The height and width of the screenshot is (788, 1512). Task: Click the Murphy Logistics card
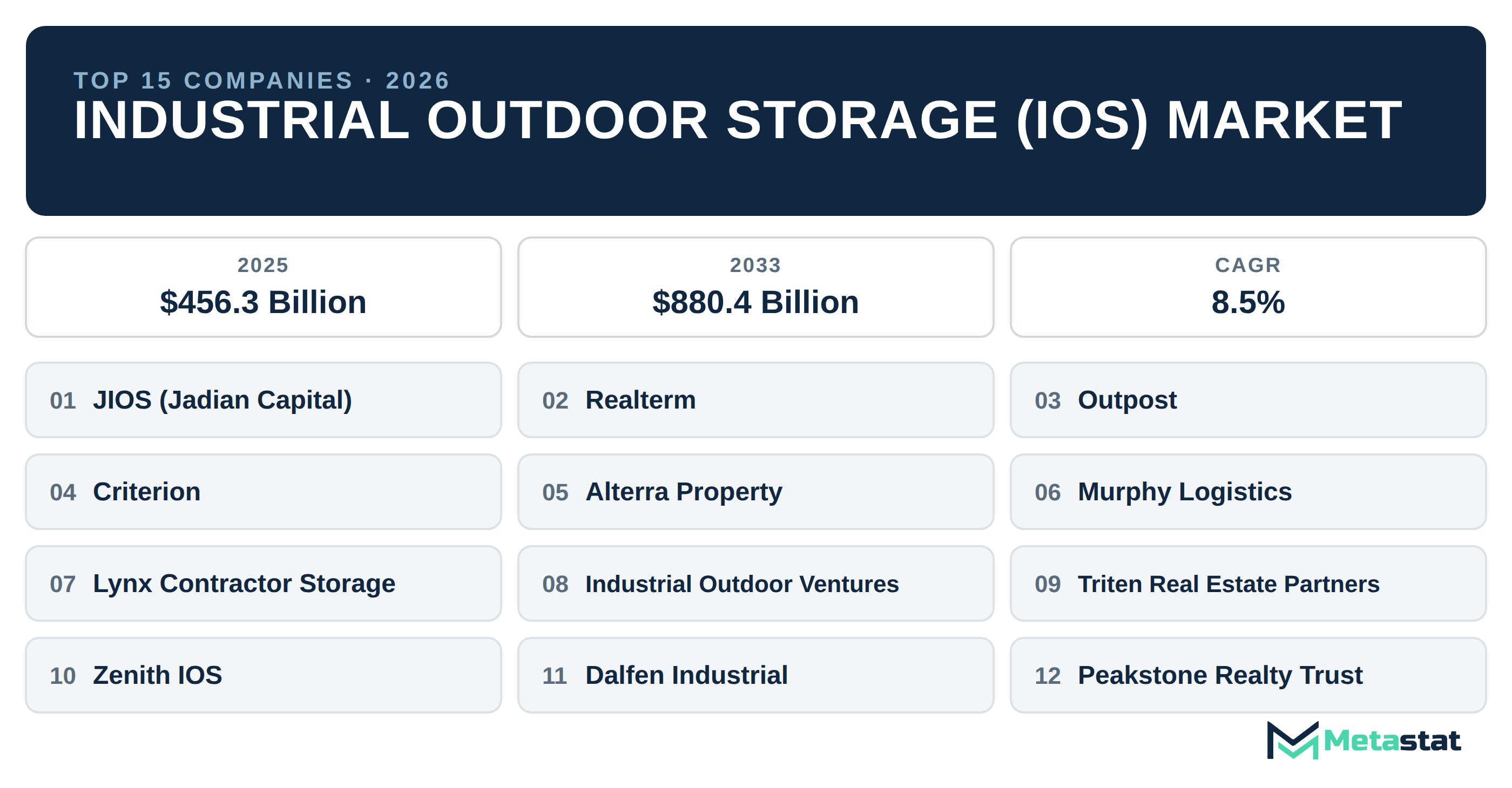[x=1248, y=492]
